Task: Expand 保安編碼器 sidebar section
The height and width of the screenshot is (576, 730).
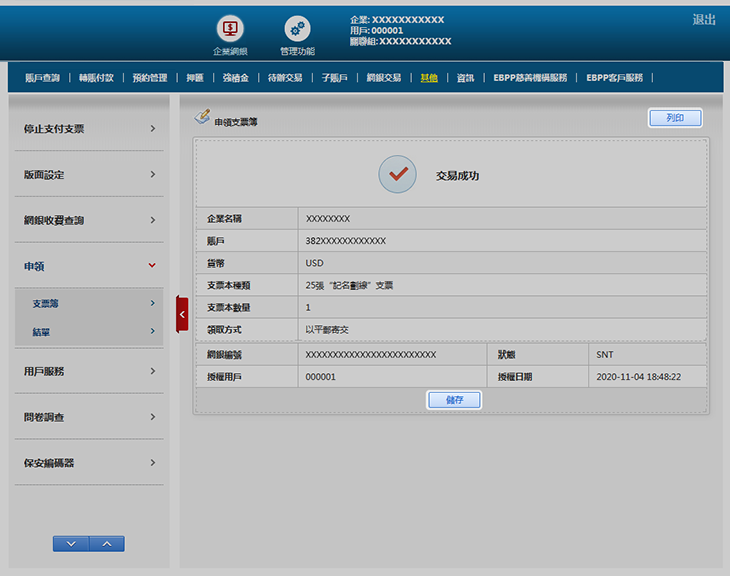Action: click(89, 463)
